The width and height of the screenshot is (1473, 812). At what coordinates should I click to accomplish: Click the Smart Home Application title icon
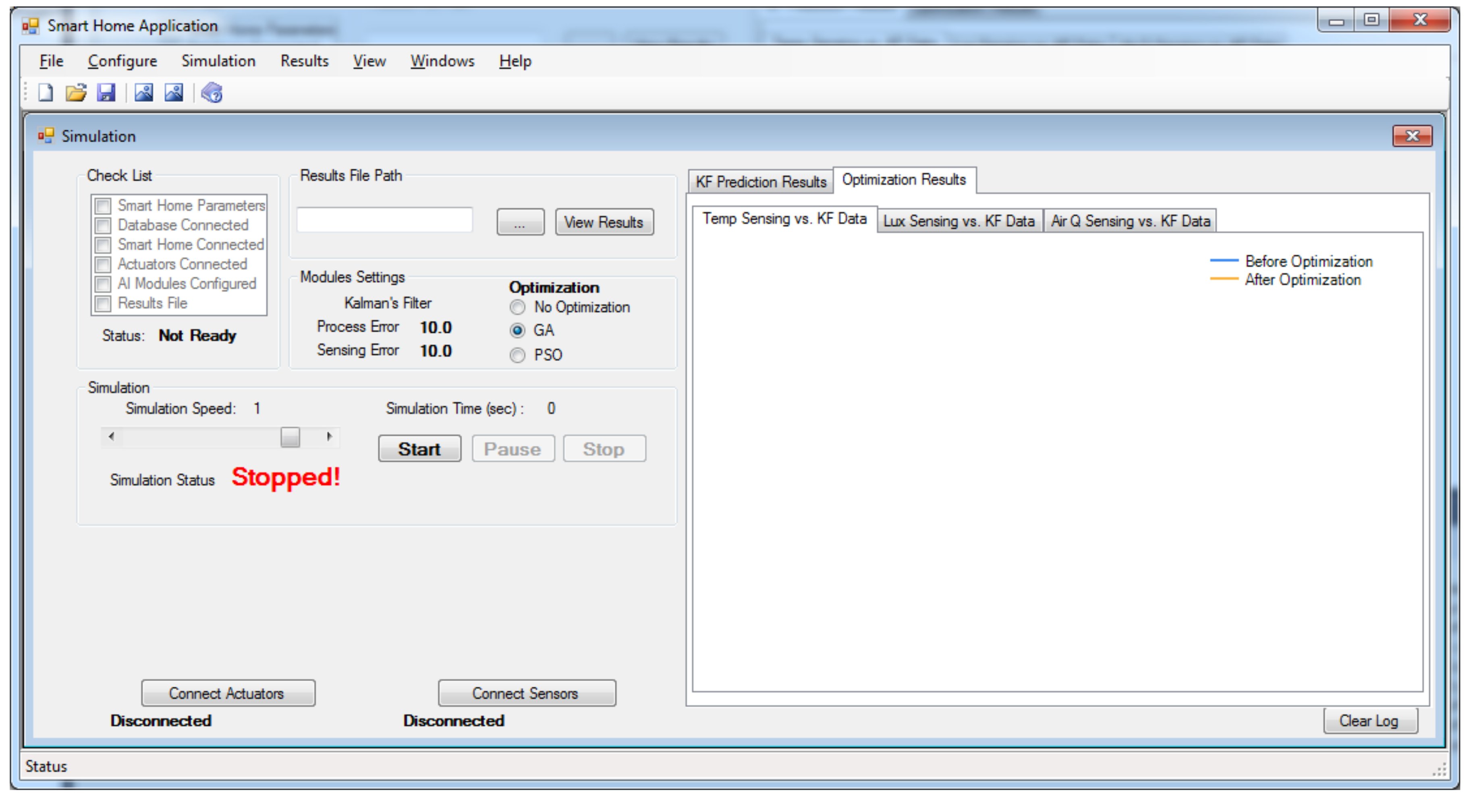click(x=30, y=26)
